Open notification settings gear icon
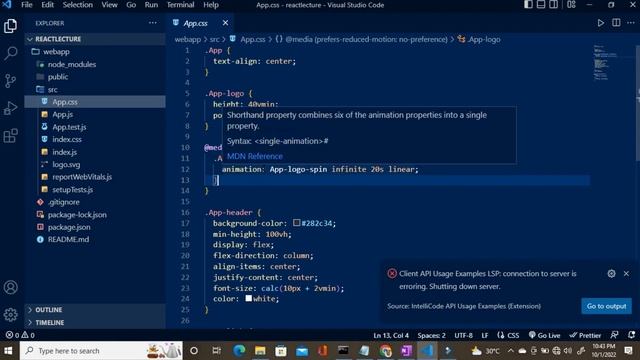This screenshot has width=640, height=360. (x=611, y=273)
